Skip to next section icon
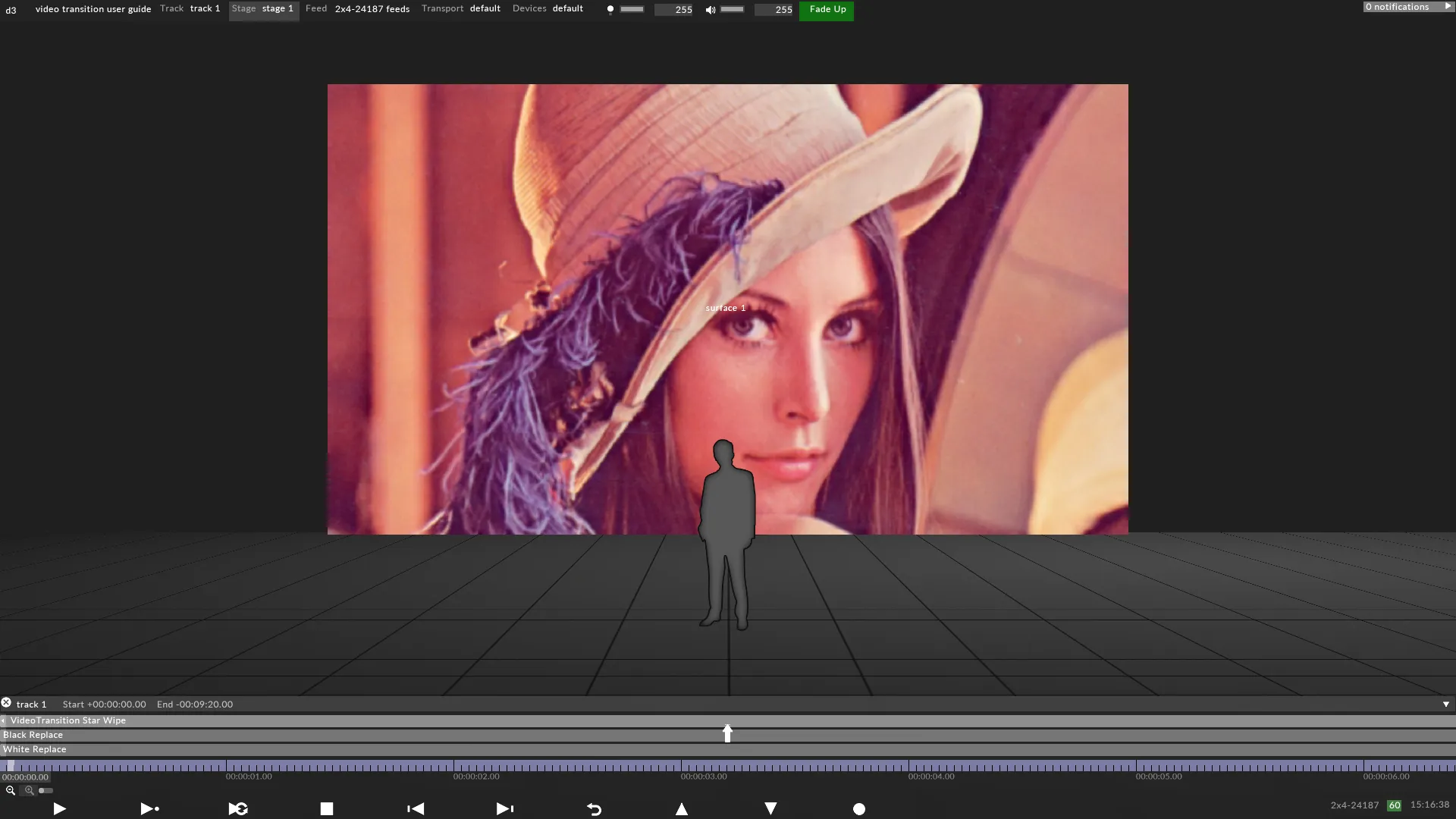This screenshot has height=819, width=1456. 504,808
